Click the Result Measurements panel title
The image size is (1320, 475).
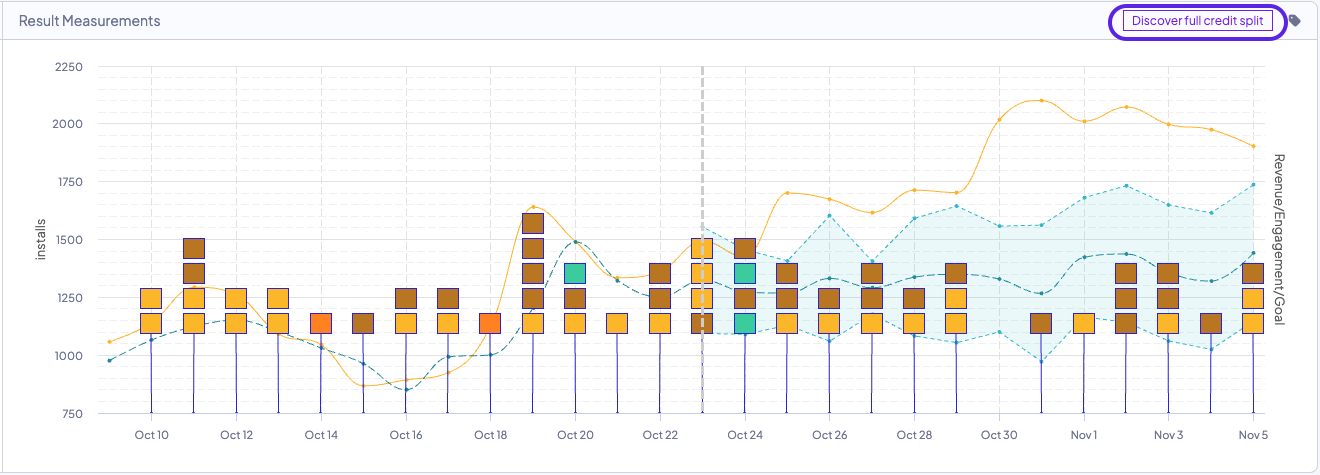pyautogui.click(x=89, y=21)
